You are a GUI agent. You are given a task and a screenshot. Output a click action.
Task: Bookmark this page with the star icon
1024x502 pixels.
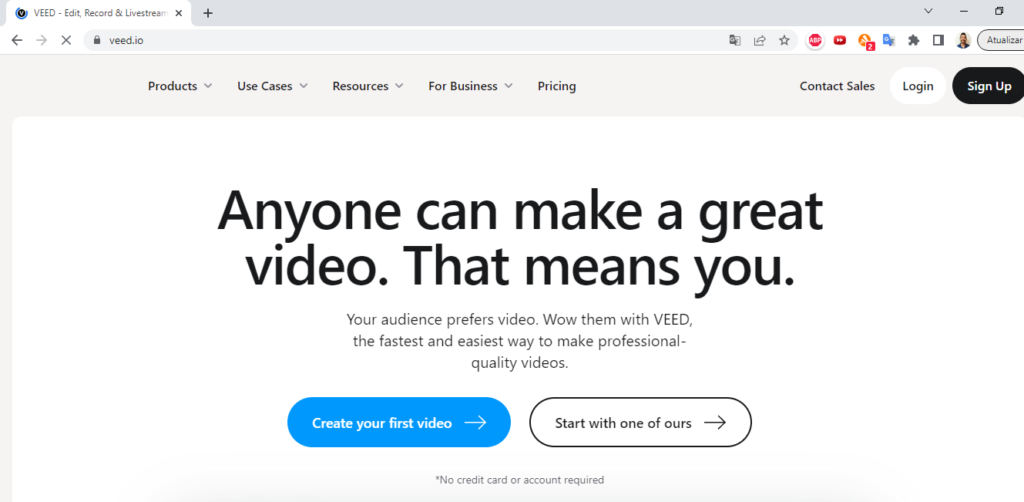click(784, 40)
